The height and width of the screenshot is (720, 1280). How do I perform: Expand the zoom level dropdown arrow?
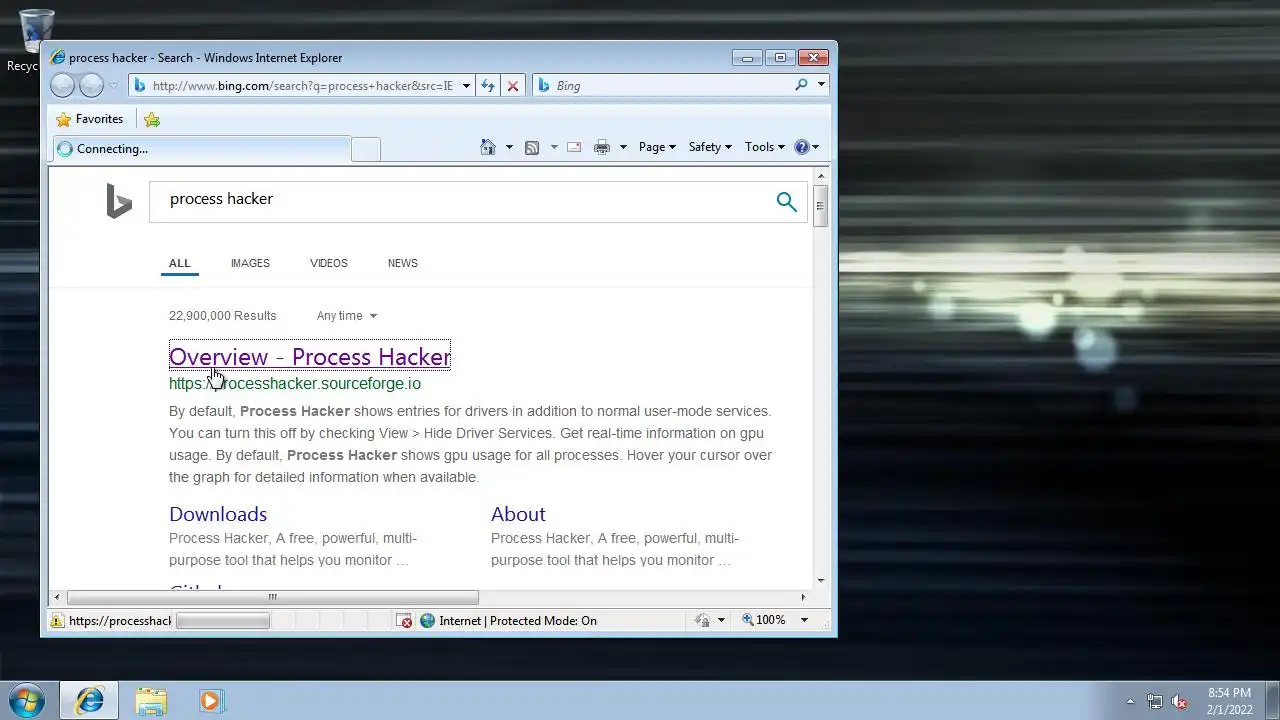[804, 621]
